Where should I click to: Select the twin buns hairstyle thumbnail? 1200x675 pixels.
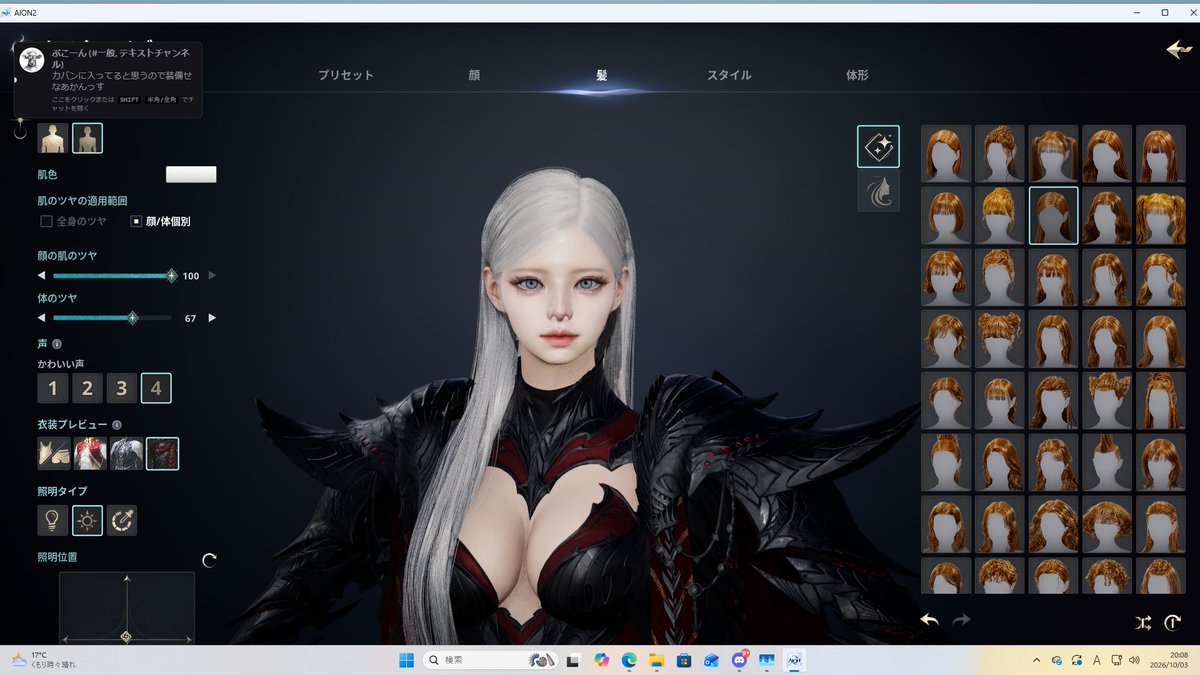(1000, 339)
